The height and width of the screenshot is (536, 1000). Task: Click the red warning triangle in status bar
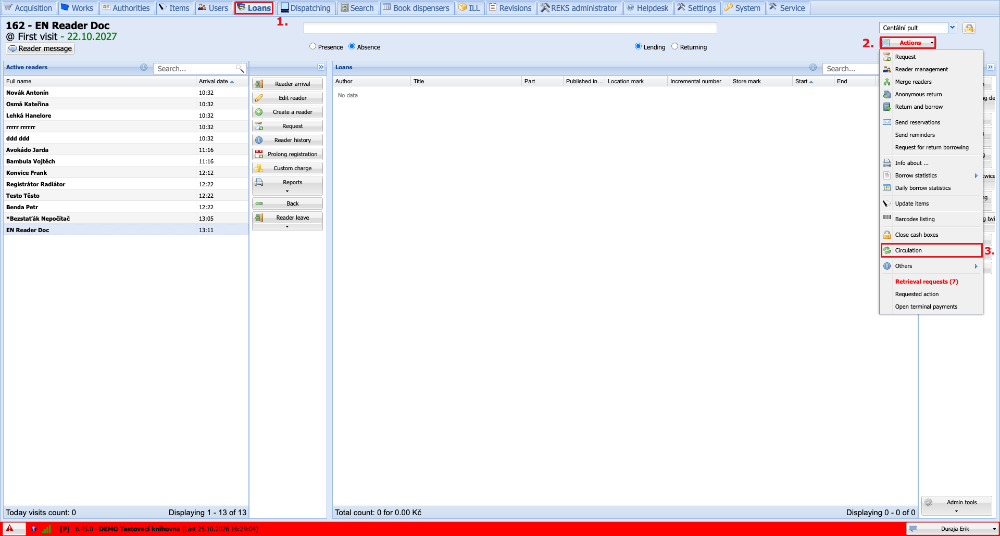(10, 529)
